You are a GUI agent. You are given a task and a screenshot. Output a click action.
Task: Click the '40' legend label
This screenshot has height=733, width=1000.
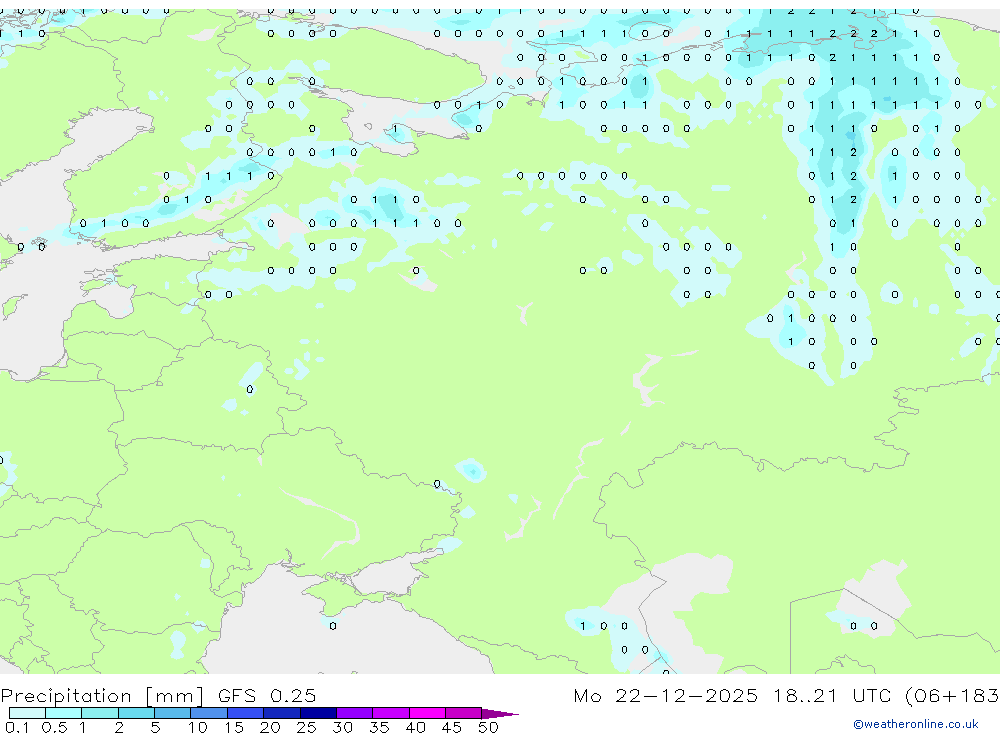point(415,727)
